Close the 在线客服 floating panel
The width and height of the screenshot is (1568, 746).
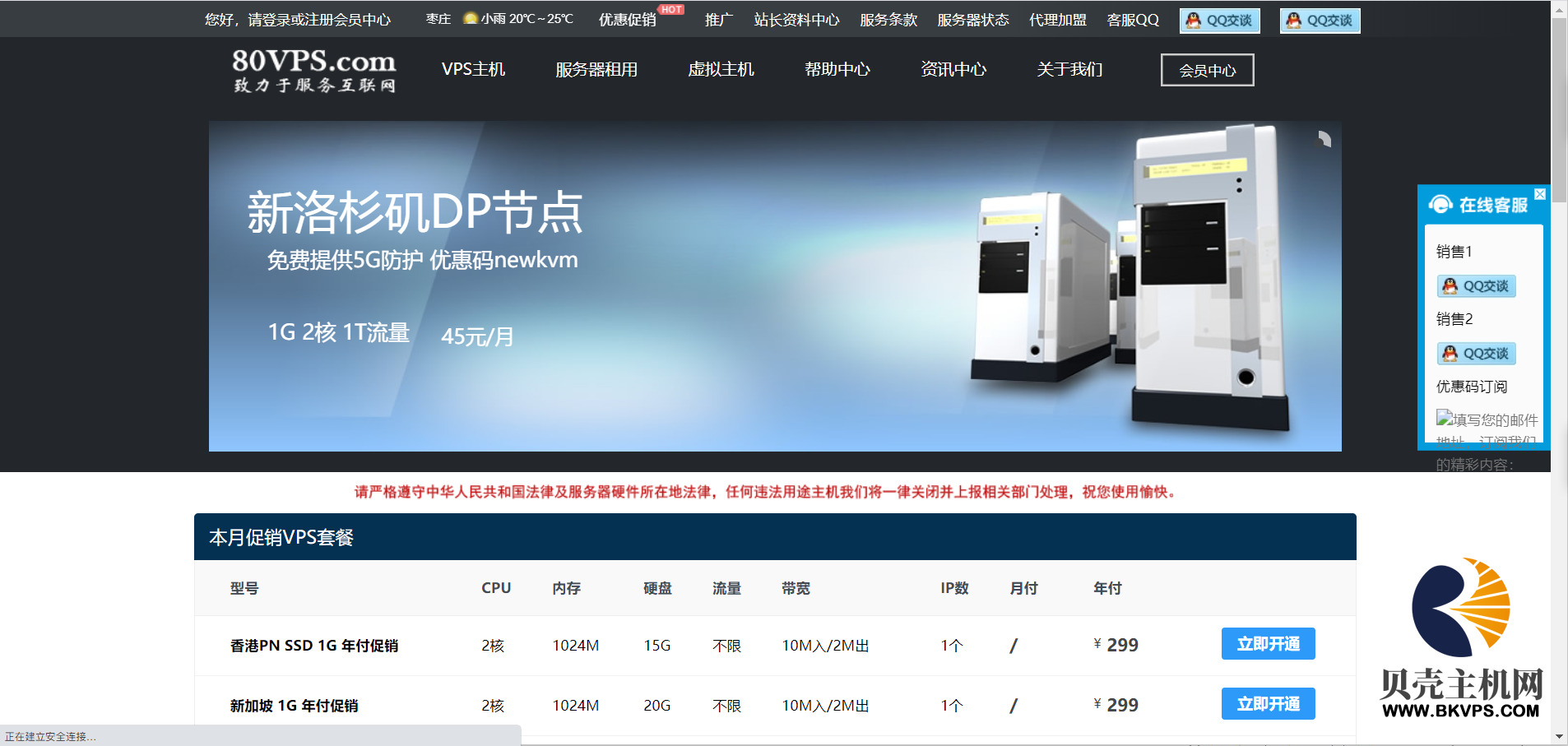[x=1540, y=194]
